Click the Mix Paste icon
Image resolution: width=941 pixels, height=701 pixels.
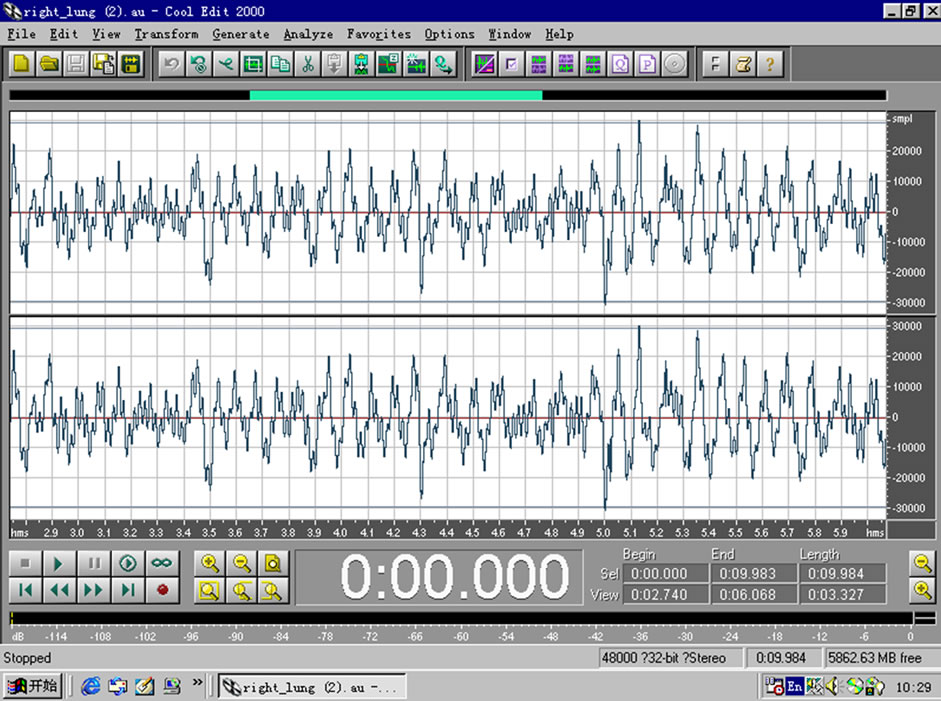pos(361,64)
